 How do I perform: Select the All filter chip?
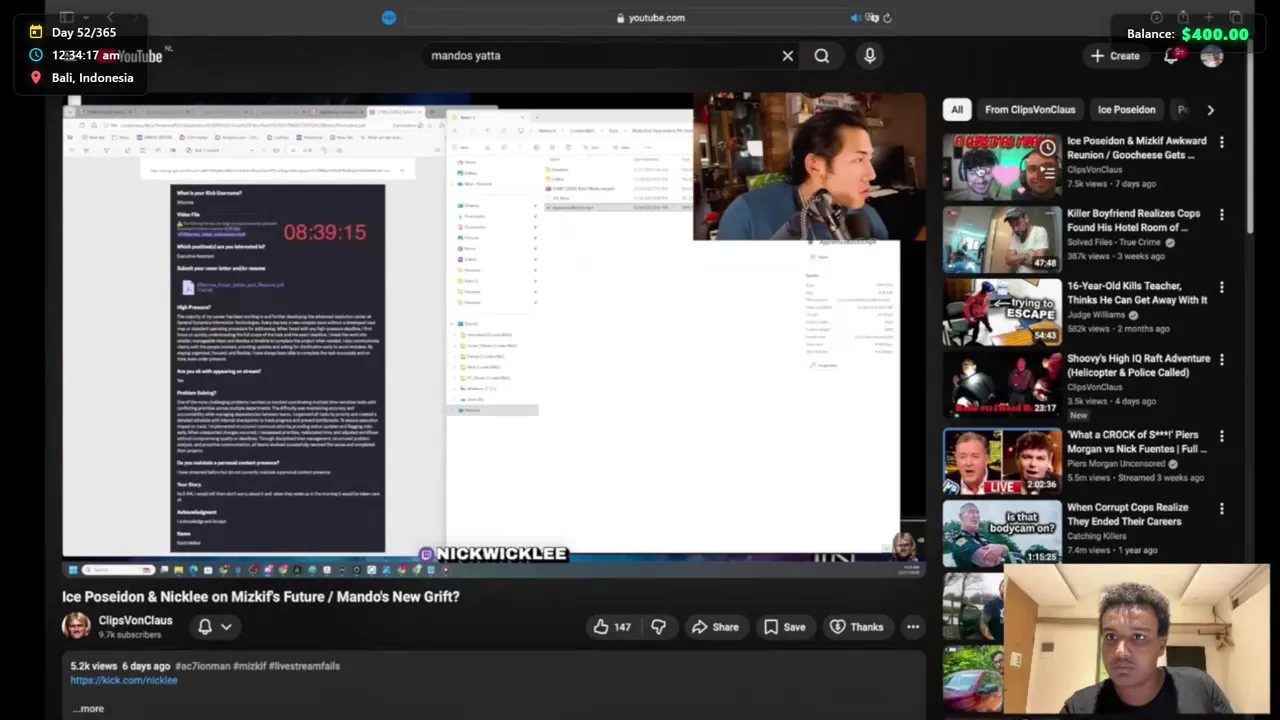(957, 110)
